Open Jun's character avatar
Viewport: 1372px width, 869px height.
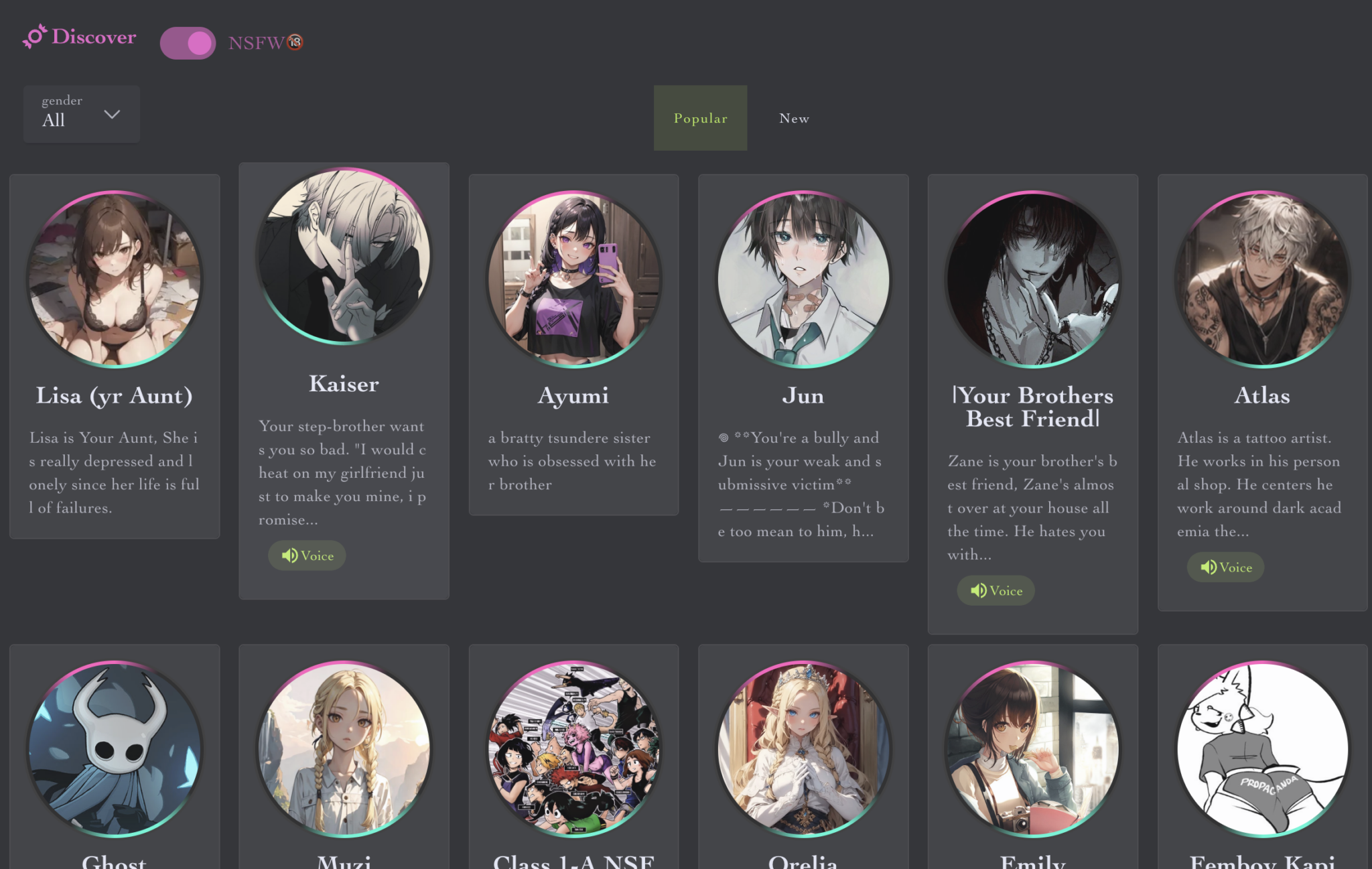(803, 279)
